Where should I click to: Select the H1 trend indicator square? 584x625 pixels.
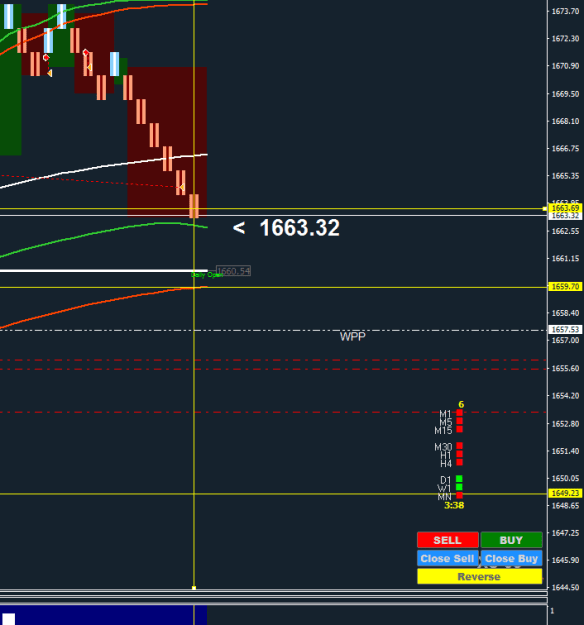coord(459,454)
